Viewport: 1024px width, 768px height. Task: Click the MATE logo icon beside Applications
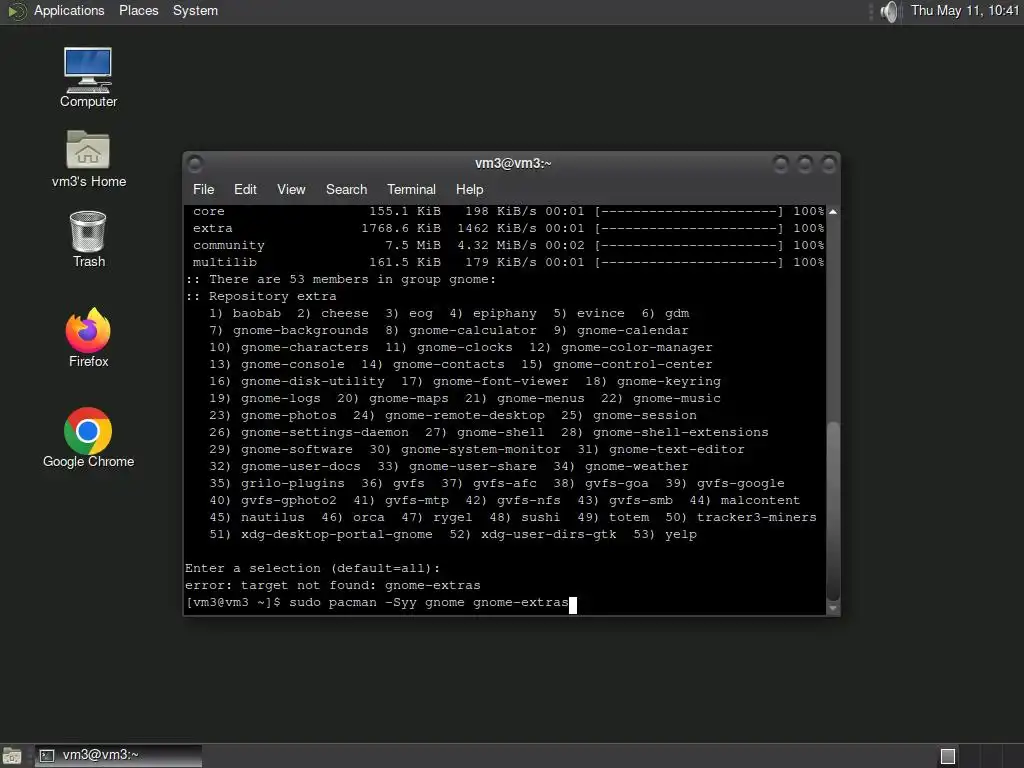pos(16,11)
